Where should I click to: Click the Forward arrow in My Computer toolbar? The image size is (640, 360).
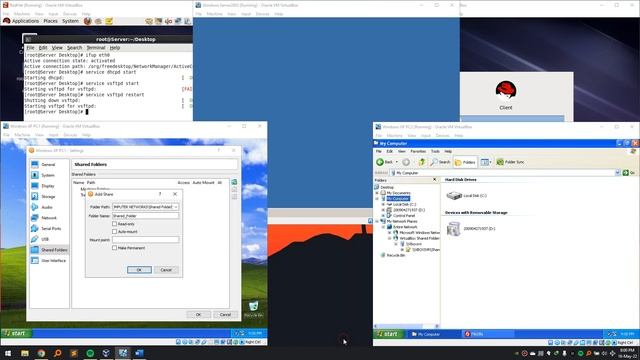pos(406,162)
